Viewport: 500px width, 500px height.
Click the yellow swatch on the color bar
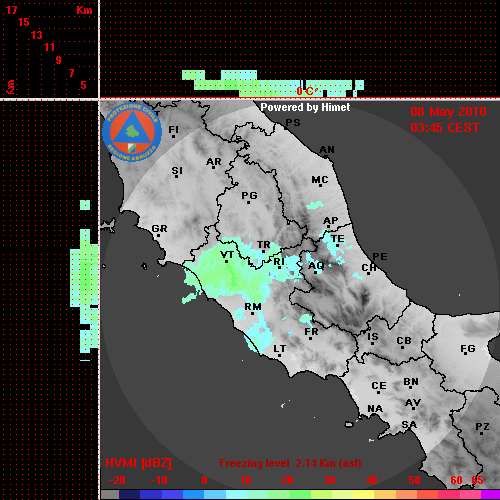pos(363,494)
